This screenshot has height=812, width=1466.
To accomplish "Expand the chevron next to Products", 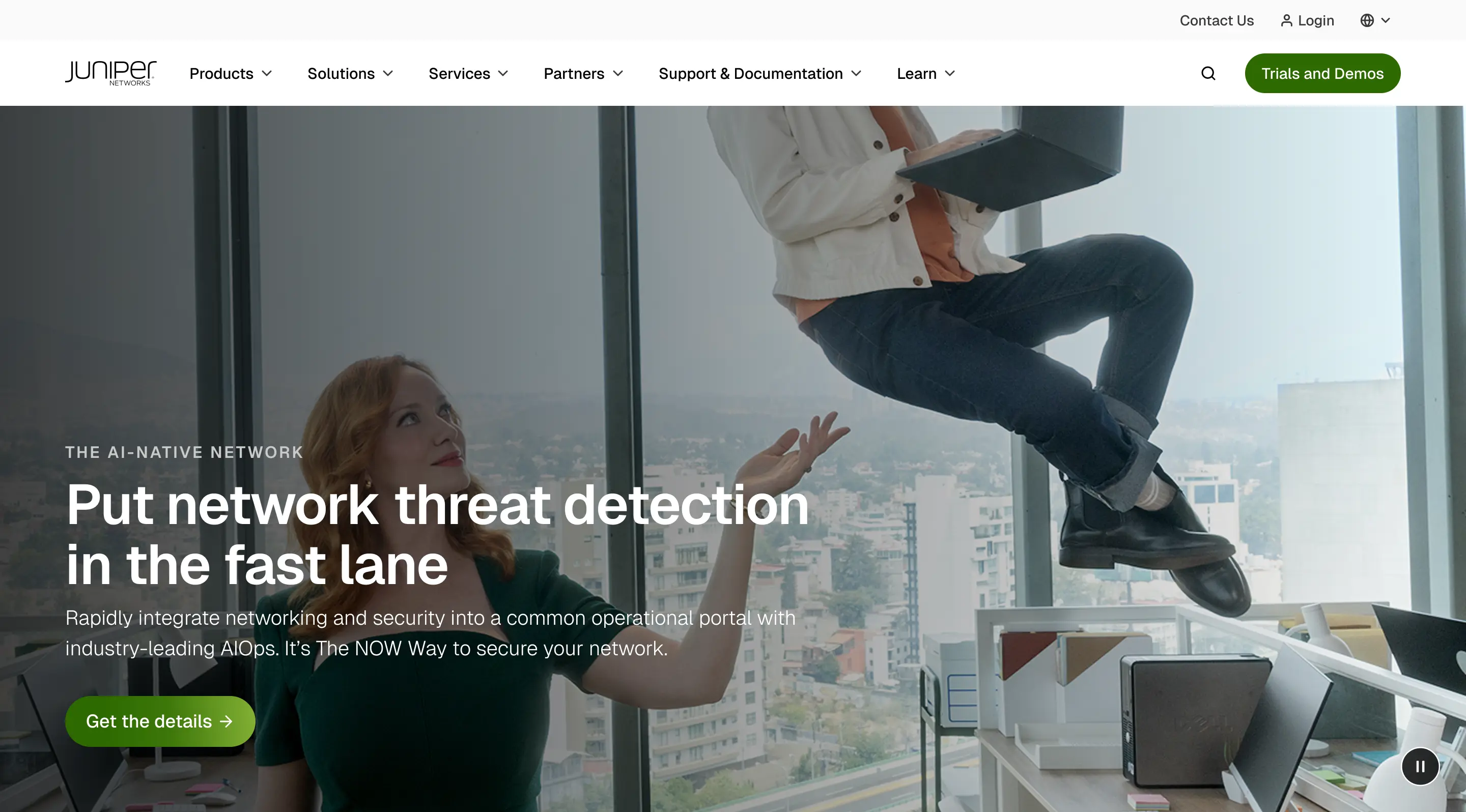I will click(267, 73).
